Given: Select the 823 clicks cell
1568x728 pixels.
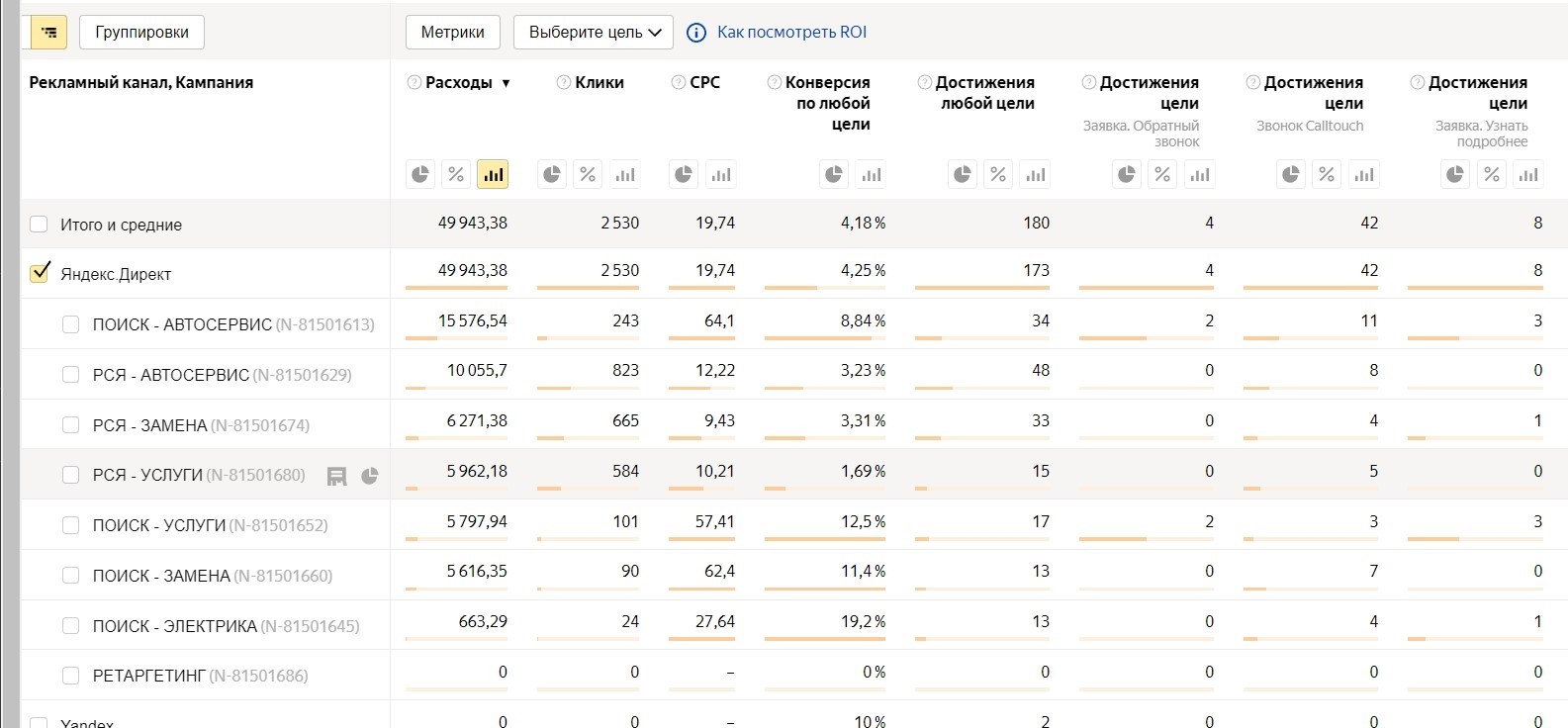Looking at the screenshot, I should click(626, 370).
